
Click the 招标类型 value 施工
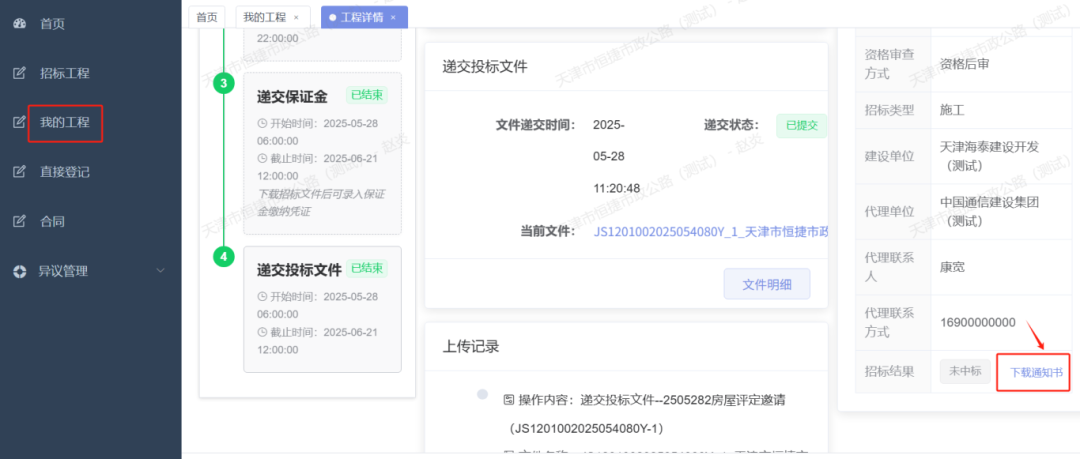tap(953, 110)
